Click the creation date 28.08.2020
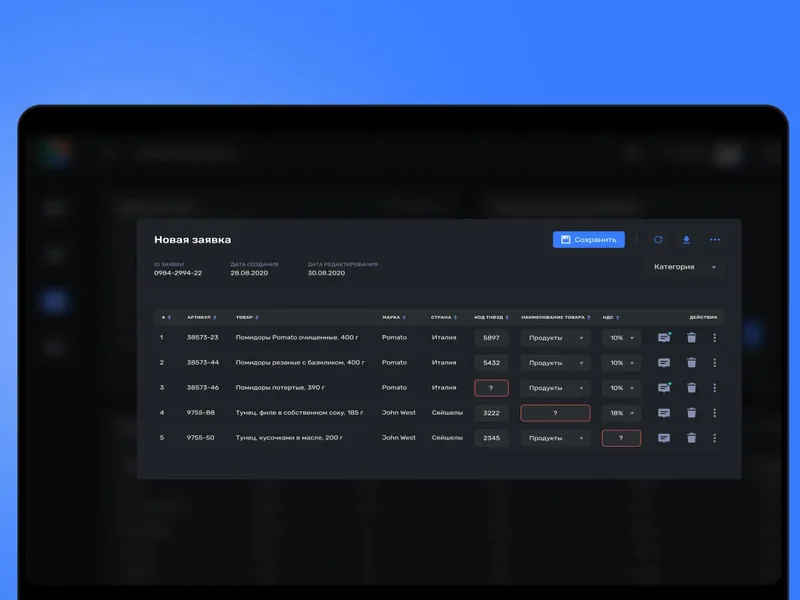The image size is (800, 600). [x=249, y=273]
